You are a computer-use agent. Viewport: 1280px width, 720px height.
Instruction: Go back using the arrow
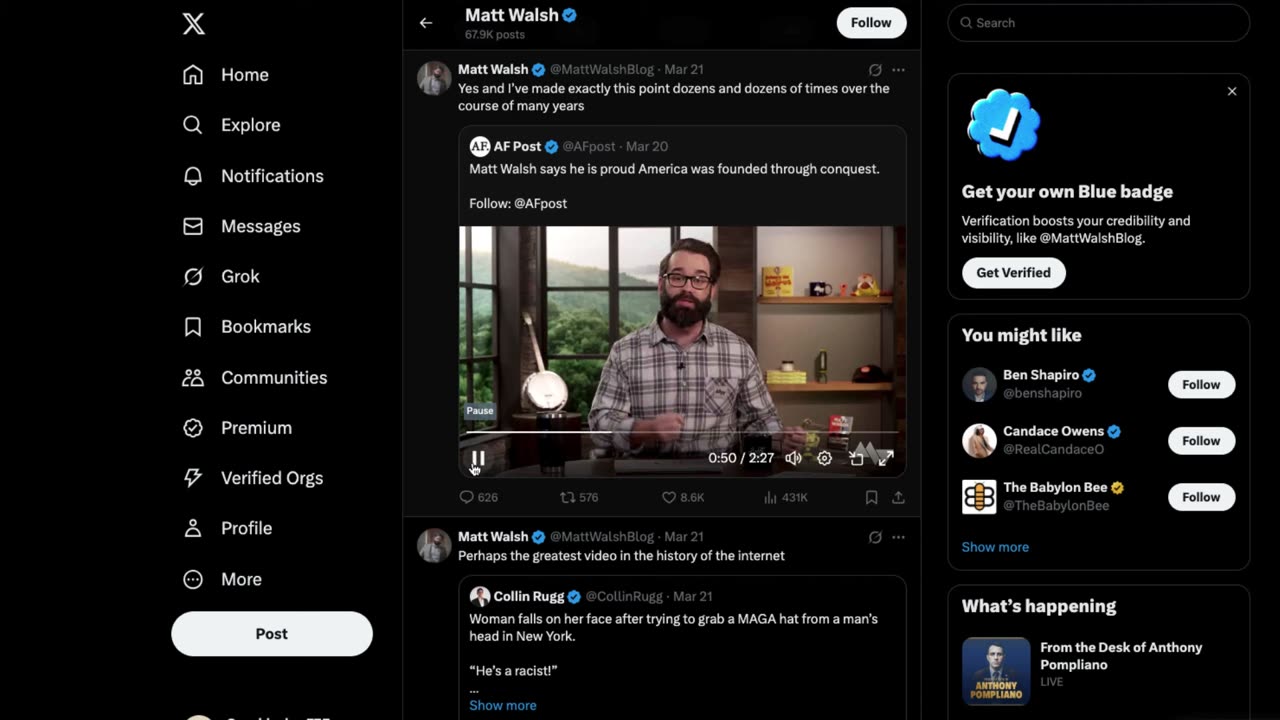coord(426,23)
